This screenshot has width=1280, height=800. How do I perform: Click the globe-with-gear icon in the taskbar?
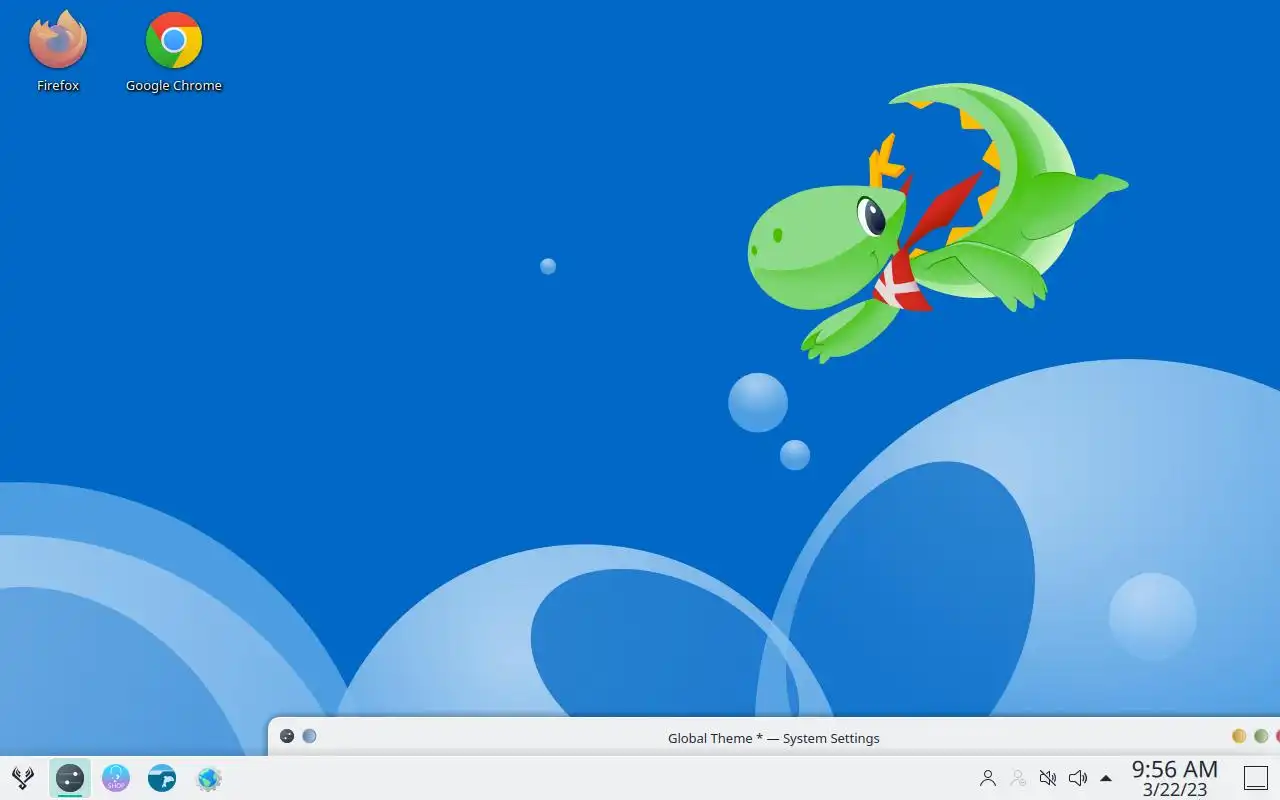(208, 778)
